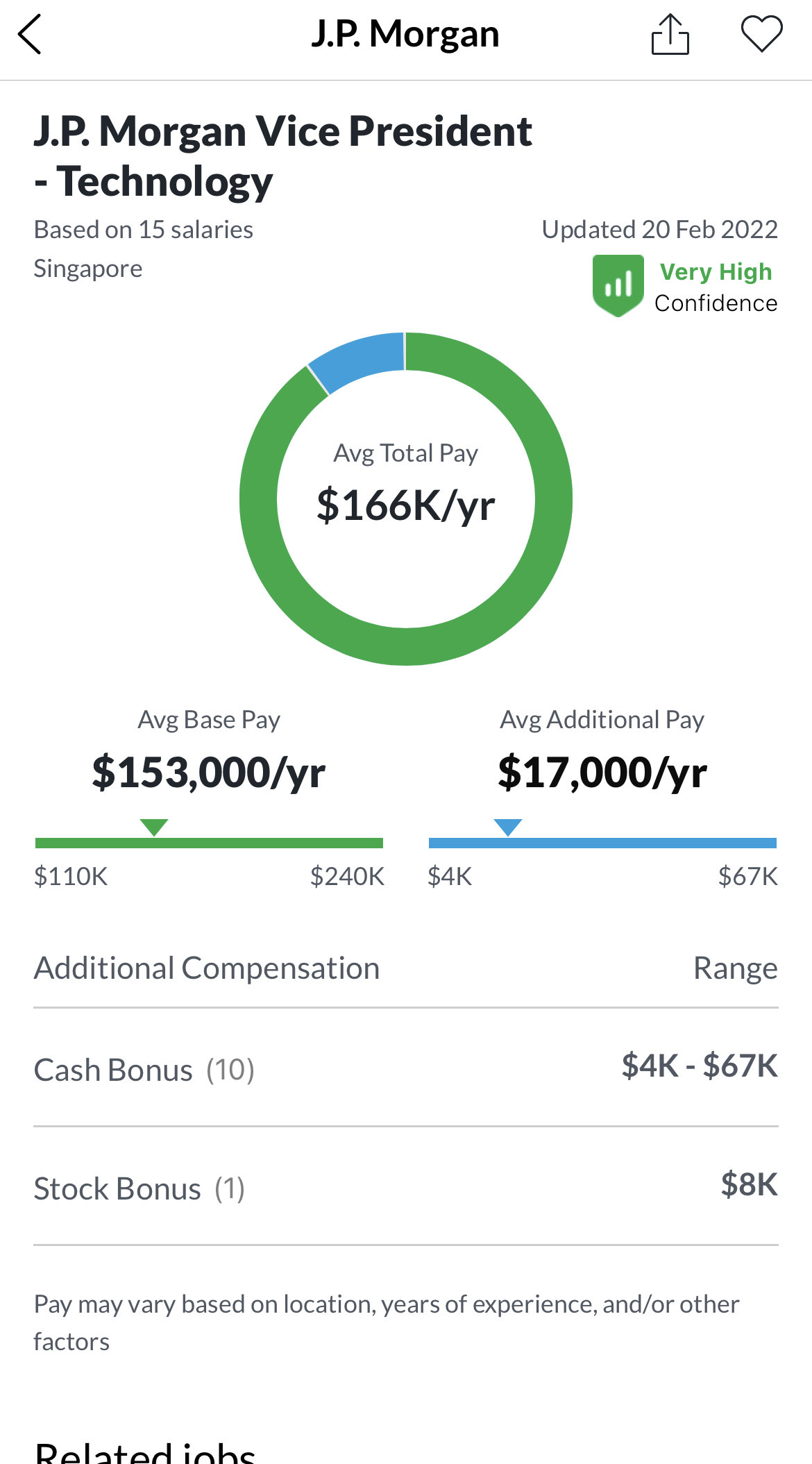Tap the green confidence shield icon
Viewport: 812px width, 1464px height.
pos(617,285)
